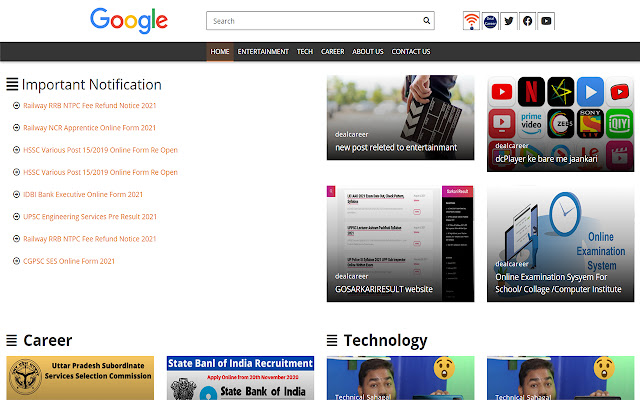Open Online Examination System card

click(560, 244)
